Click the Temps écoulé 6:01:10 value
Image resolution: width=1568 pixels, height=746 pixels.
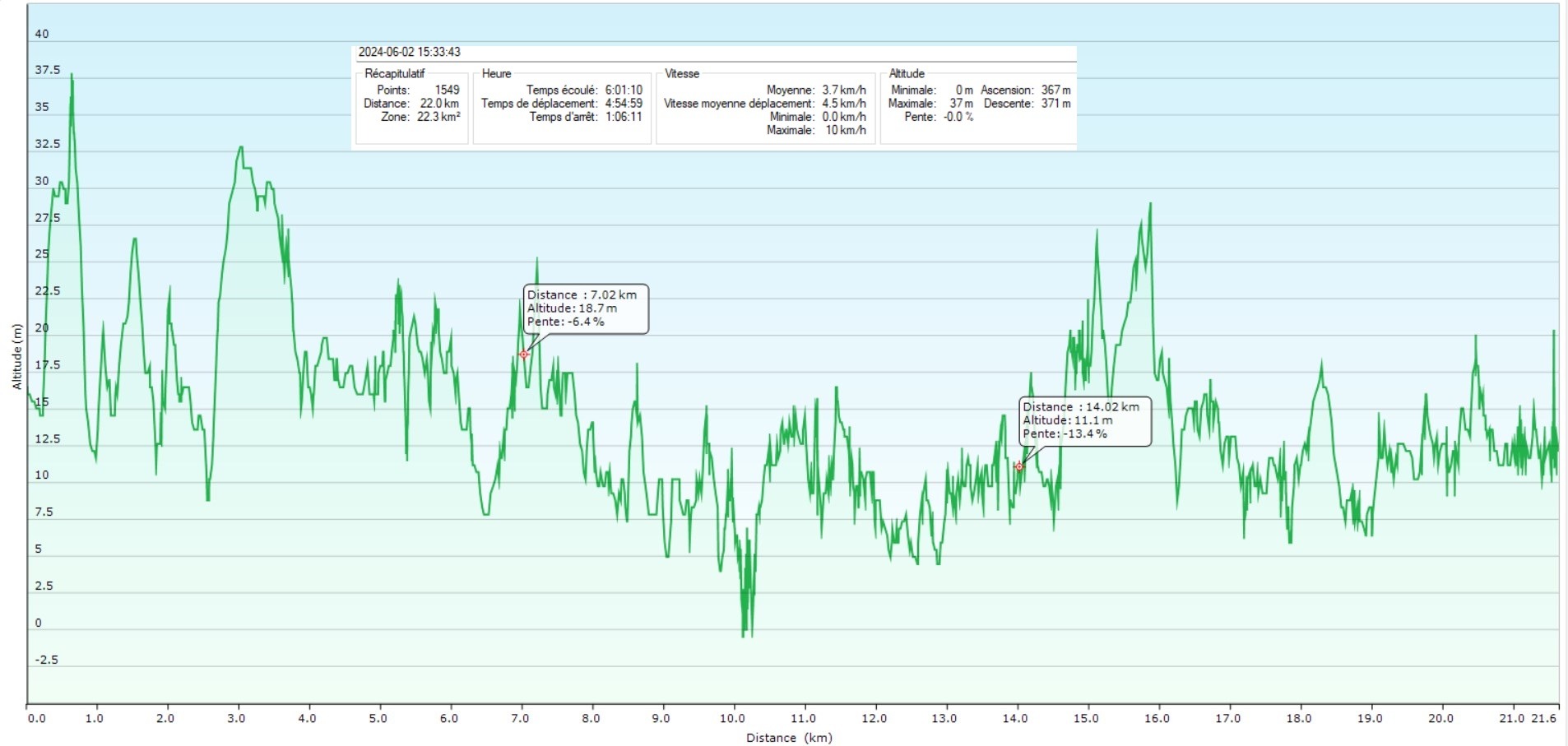pyautogui.click(x=624, y=90)
